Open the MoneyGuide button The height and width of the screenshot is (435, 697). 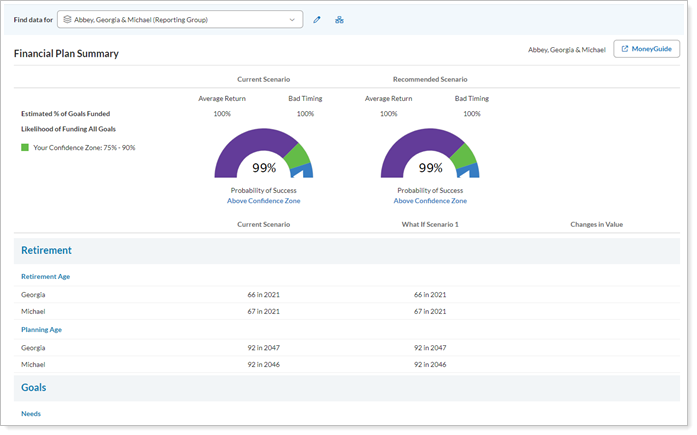click(646, 49)
